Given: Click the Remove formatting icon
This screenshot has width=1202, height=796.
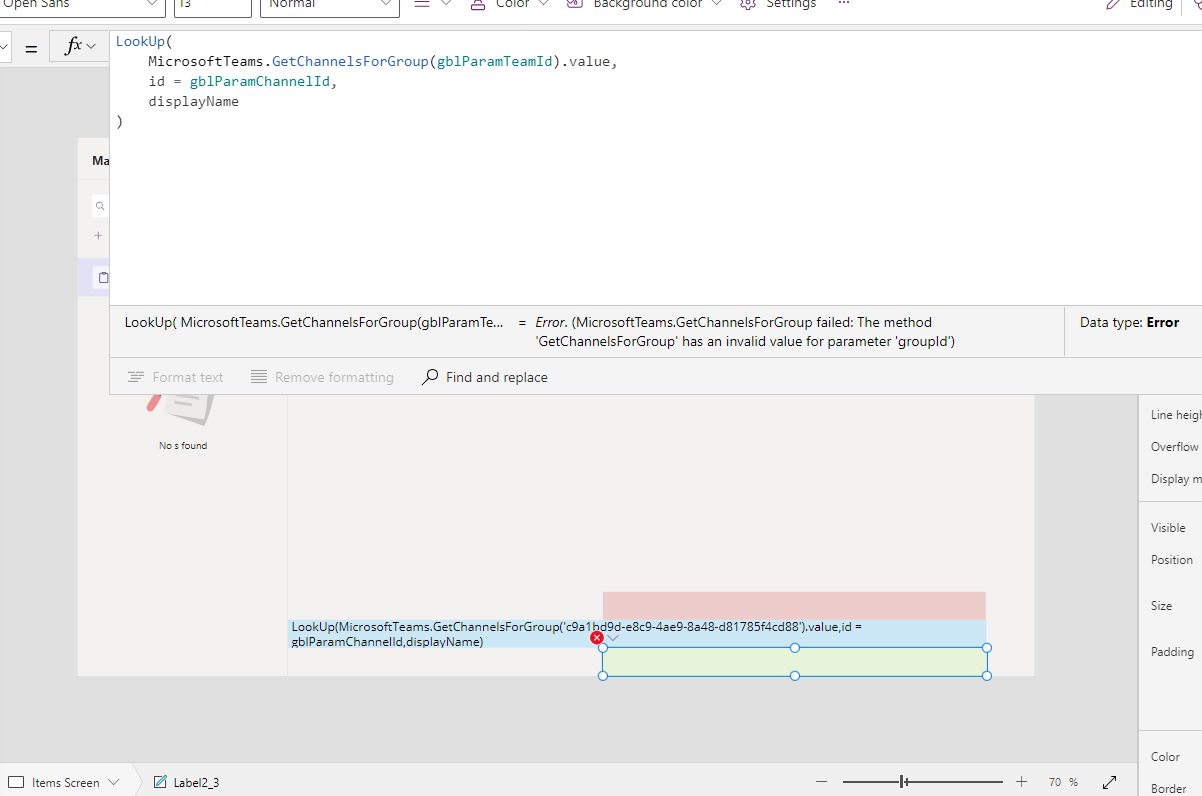Looking at the screenshot, I should (258, 377).
